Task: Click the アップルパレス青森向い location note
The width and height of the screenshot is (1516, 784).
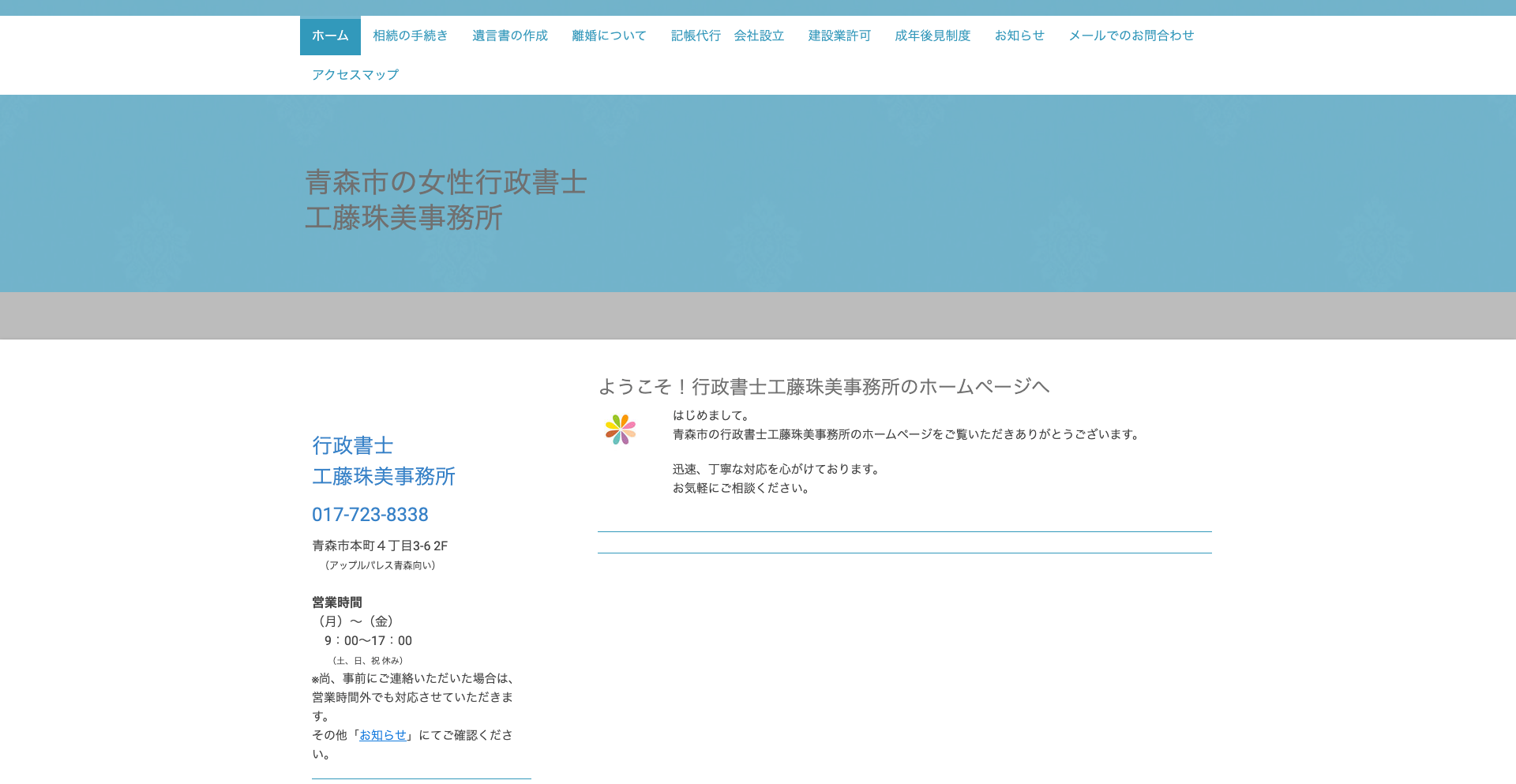Action: click(x=380, y=565)
